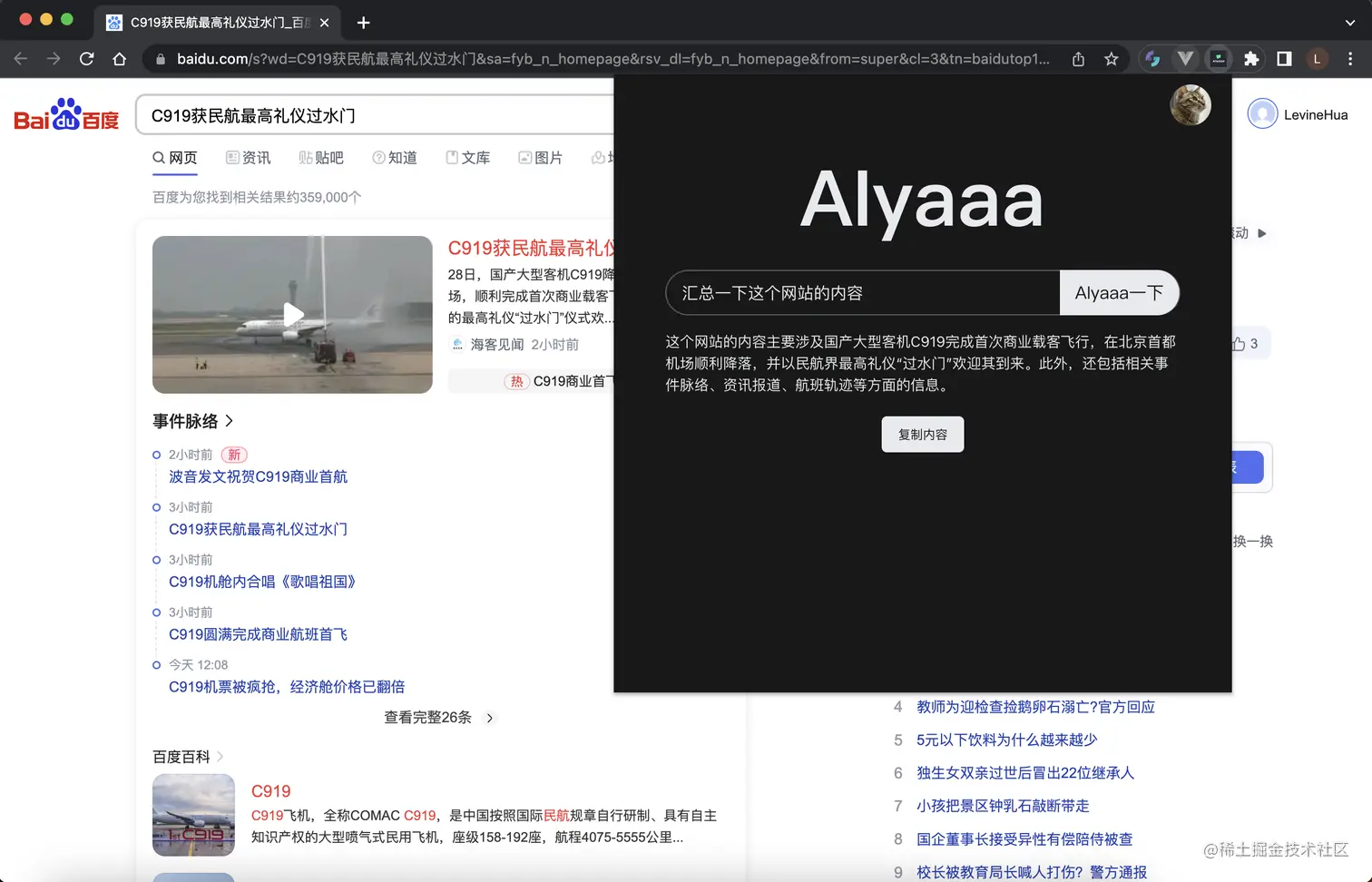Switch to the 贴吧 tab
1372x882 pixels.
[x=321, y=158]
